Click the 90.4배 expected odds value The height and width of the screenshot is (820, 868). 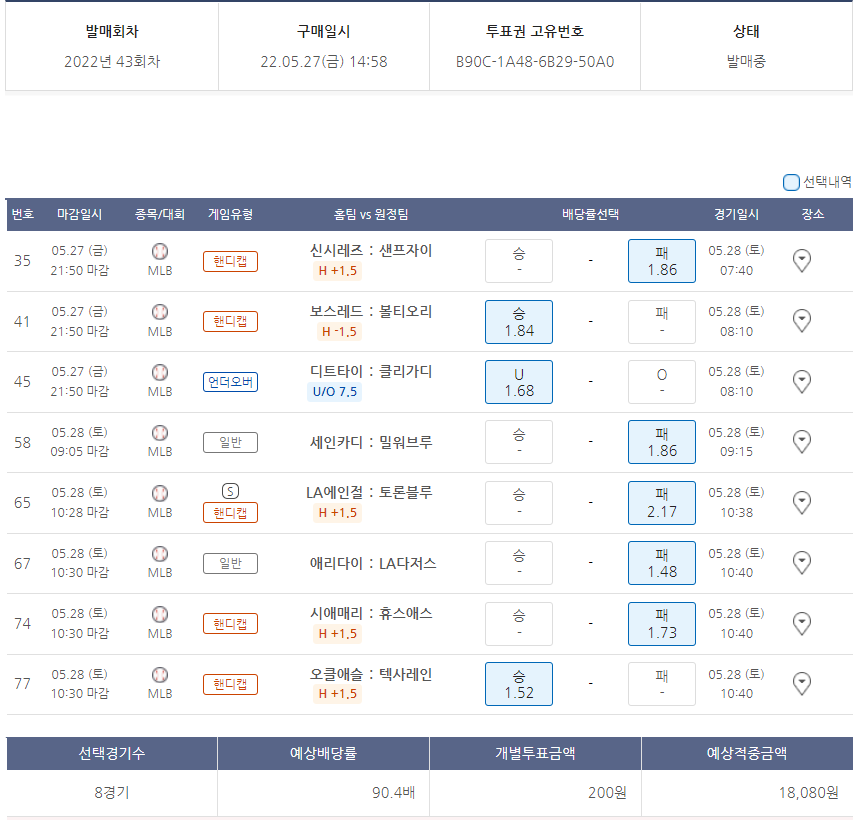[x=394, y=792]
